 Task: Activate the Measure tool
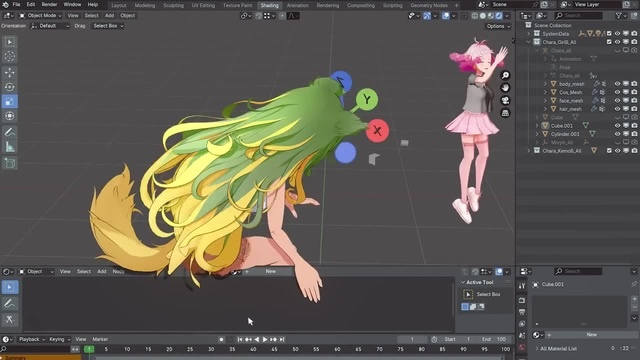[x=10, y=147]
